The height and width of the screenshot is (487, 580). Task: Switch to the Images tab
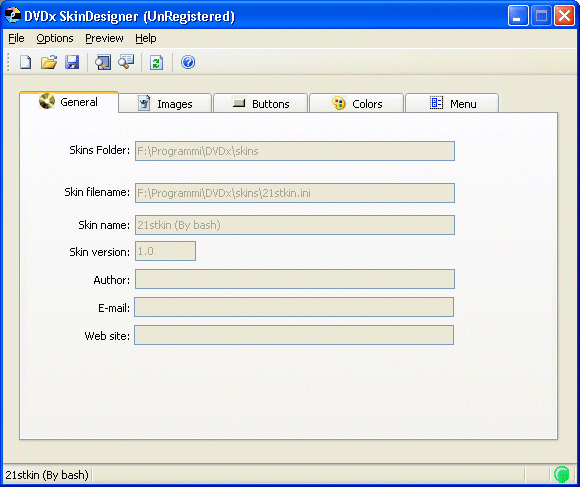pos(165,103)
